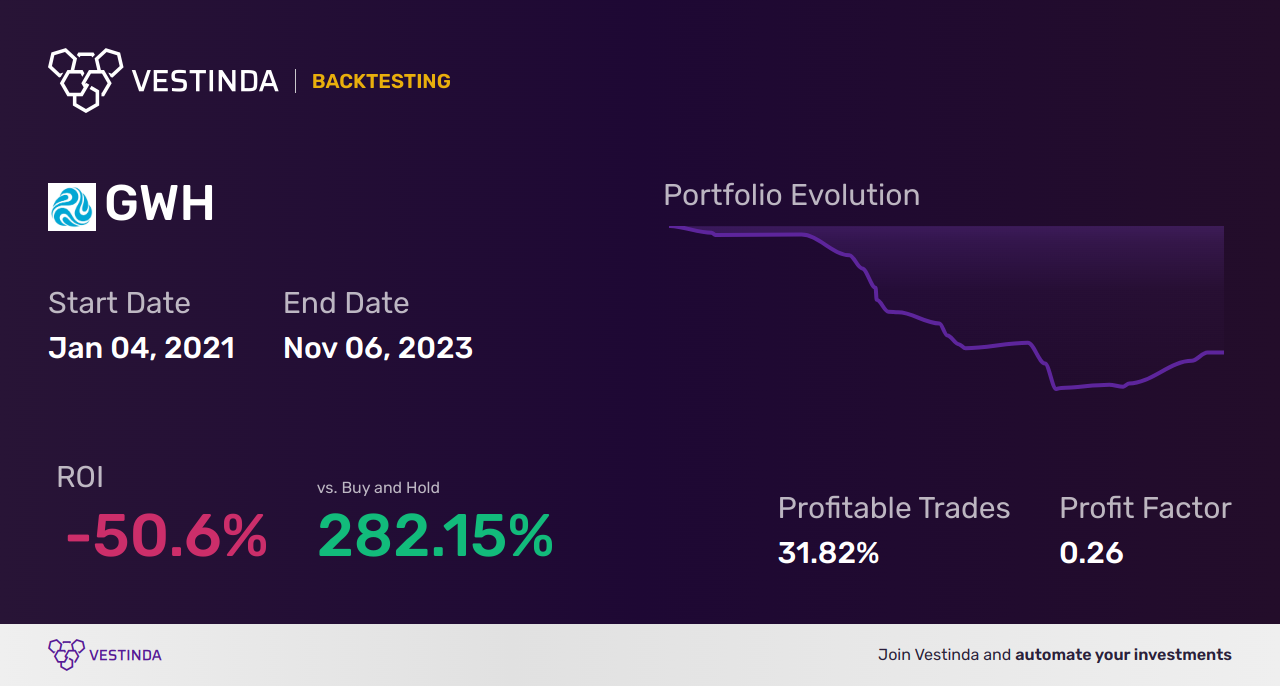Click the Start Date label
Viewport: 1280px width, 686px height.
click(119, 303)
